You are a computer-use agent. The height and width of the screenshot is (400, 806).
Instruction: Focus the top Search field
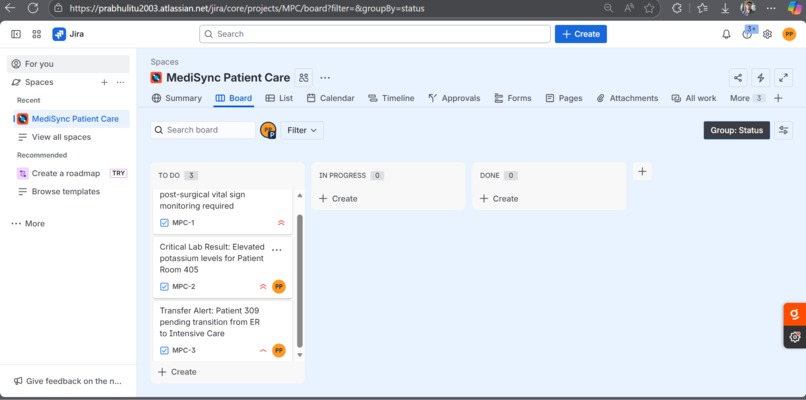click(375, 34)
